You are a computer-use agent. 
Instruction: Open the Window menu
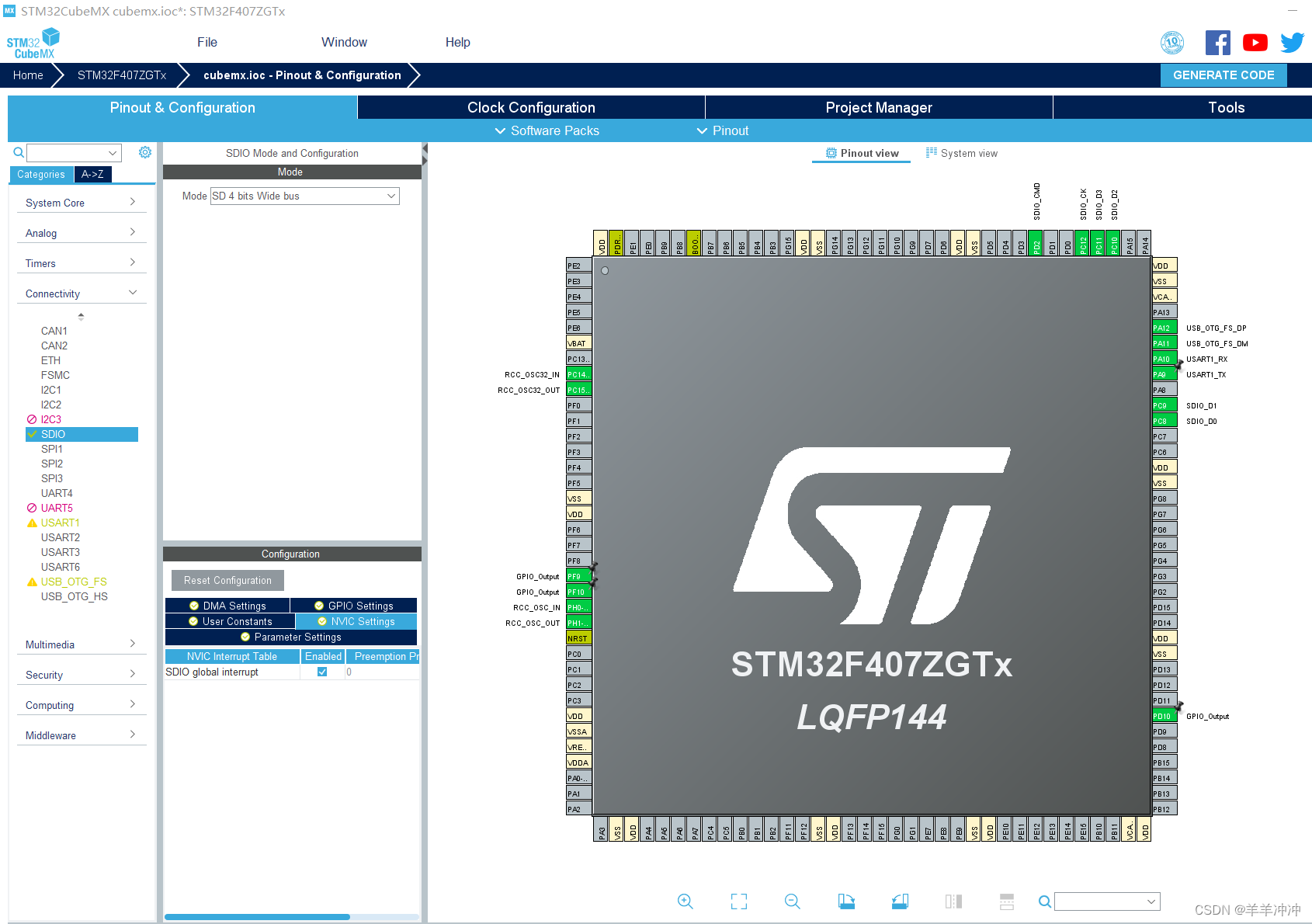[344, 42]
